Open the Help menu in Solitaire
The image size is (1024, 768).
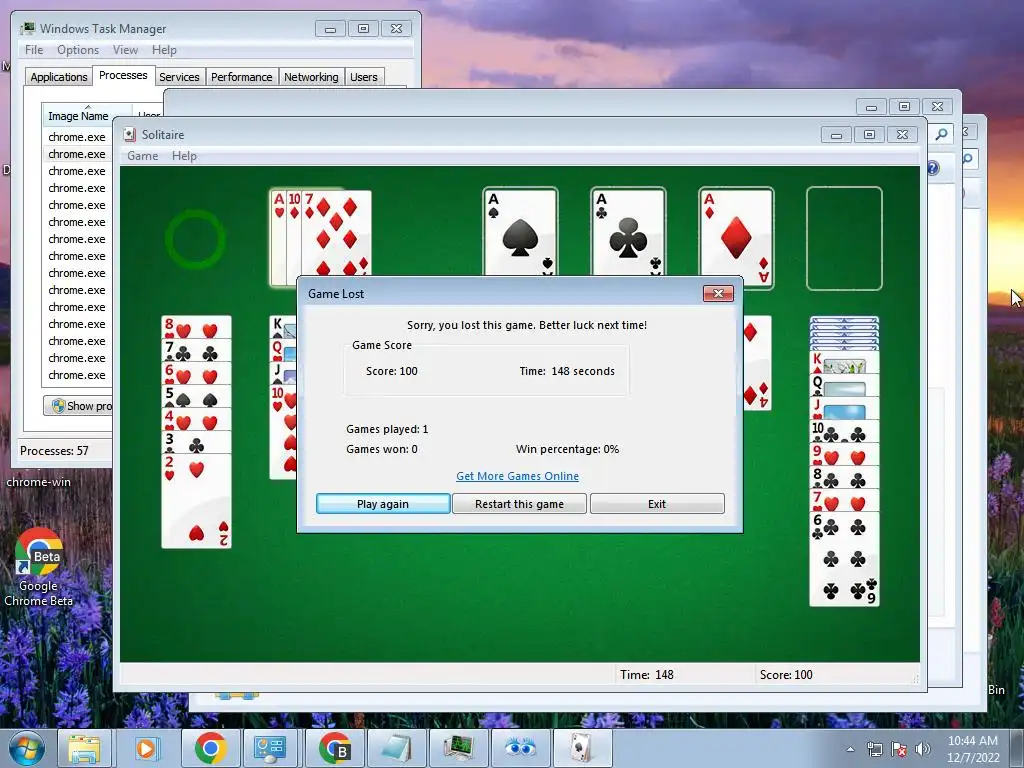[x=184, y=155]
